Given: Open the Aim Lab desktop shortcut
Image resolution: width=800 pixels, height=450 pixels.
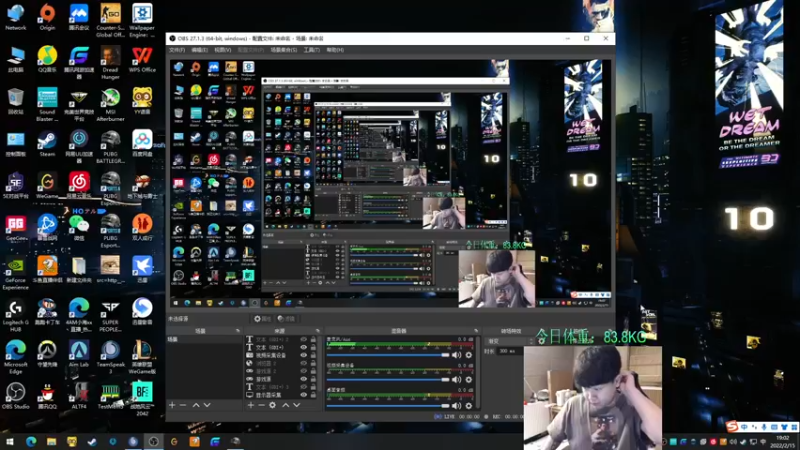Looking at the screenshot, I should pyautogui.click(x=79, y=354).
